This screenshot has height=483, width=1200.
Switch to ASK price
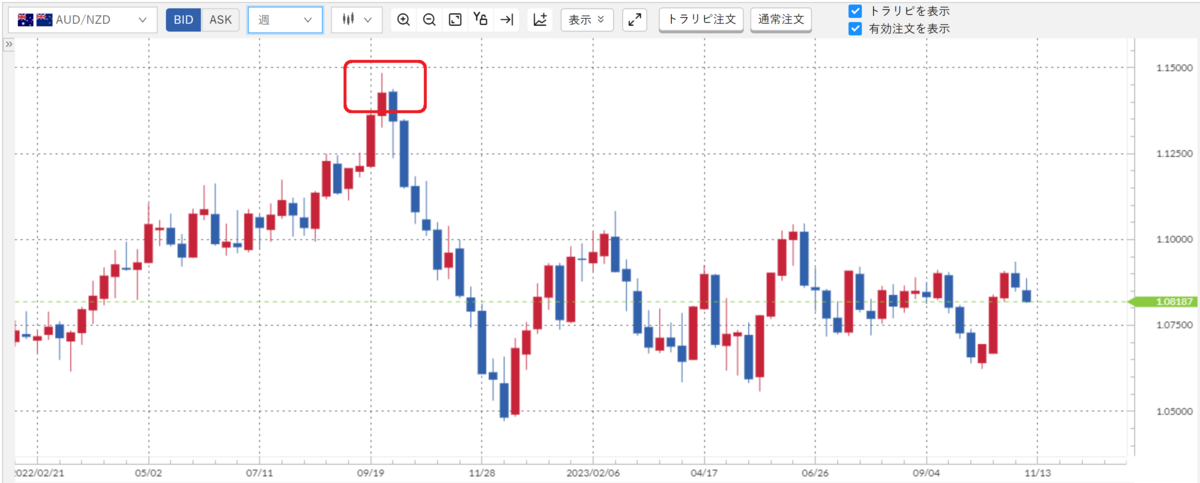click(x=220, y=19)
